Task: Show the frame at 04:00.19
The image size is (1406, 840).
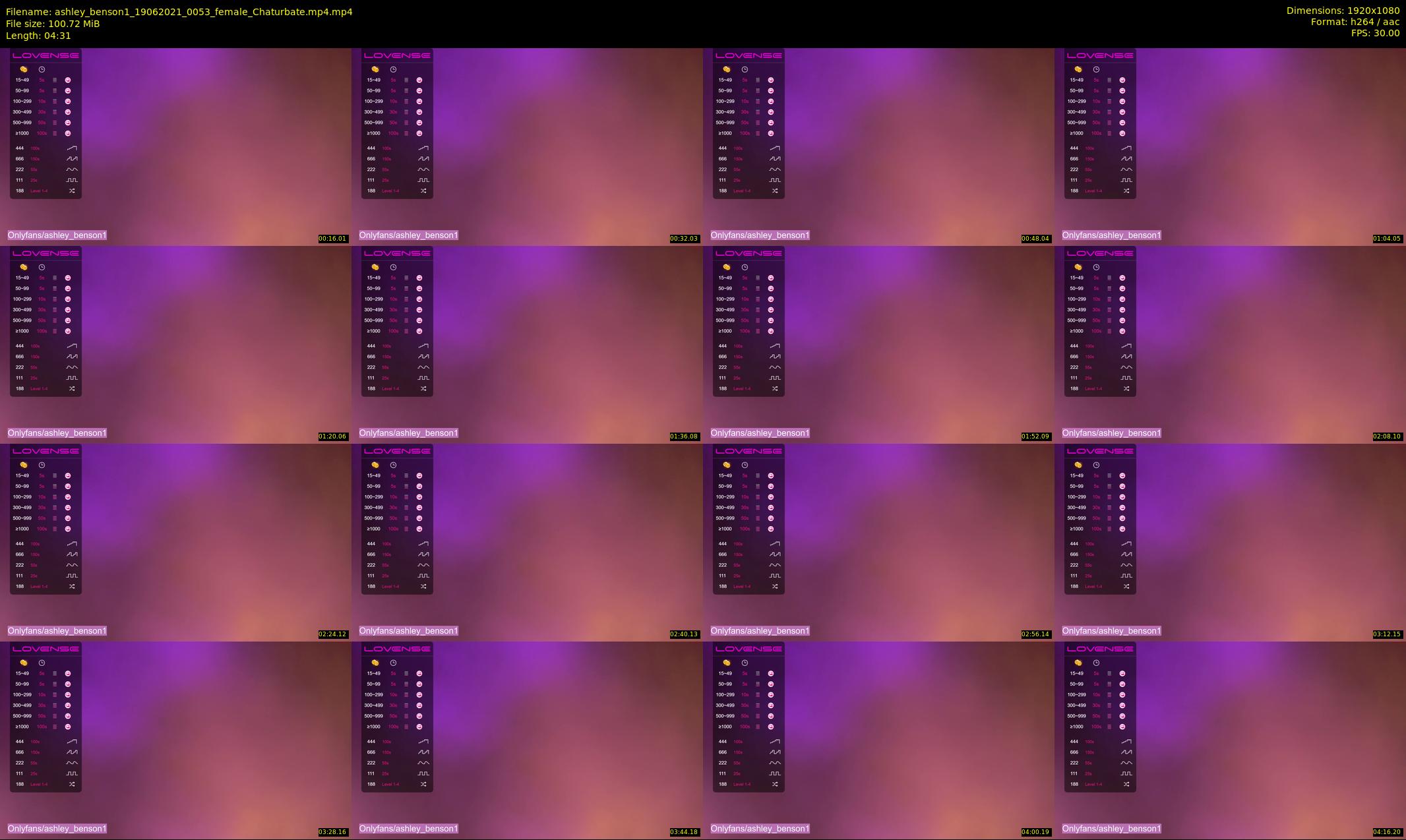Action: coord(878,740)
